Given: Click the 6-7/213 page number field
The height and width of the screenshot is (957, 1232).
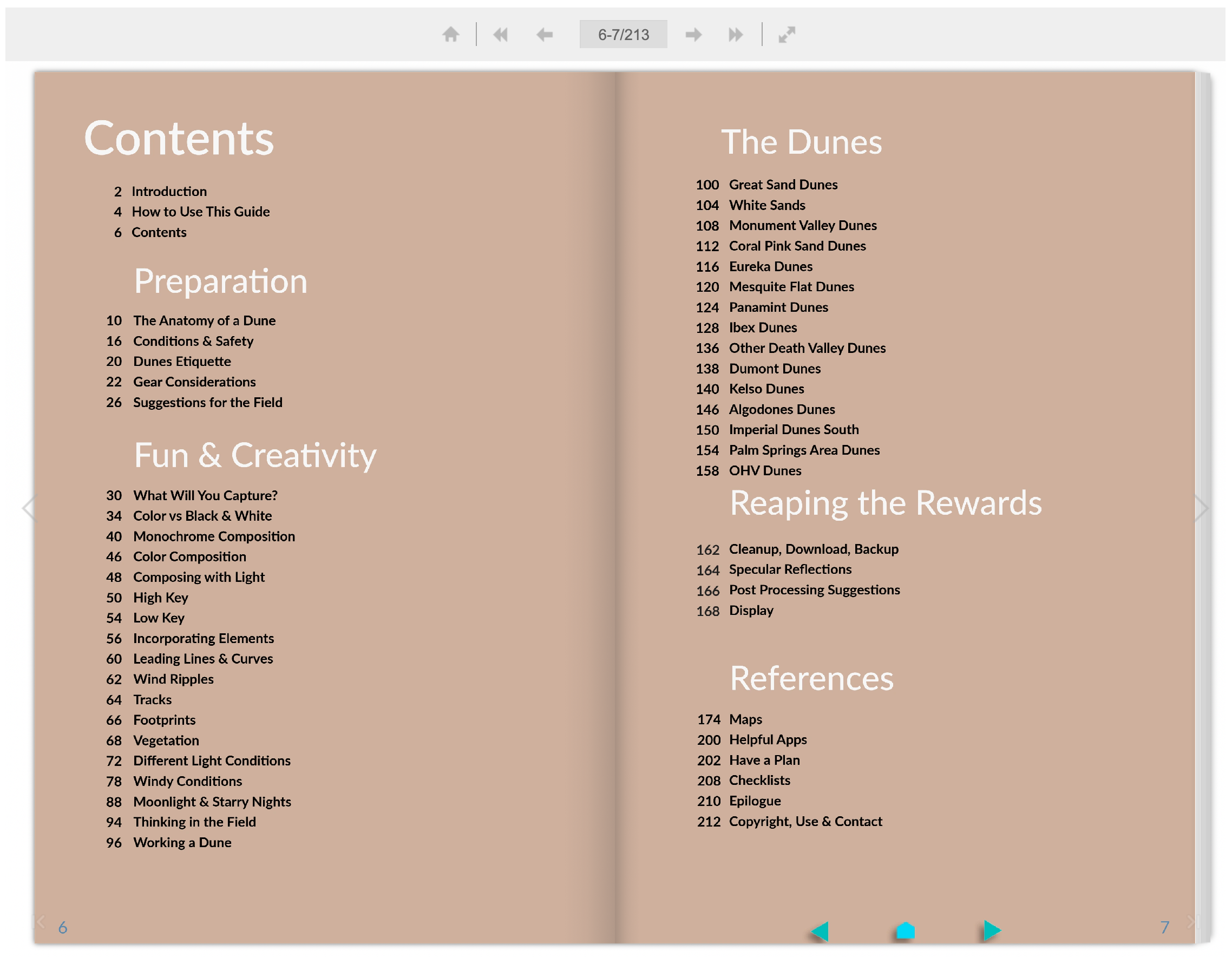Looking at the screenshot, I should 624,35.
